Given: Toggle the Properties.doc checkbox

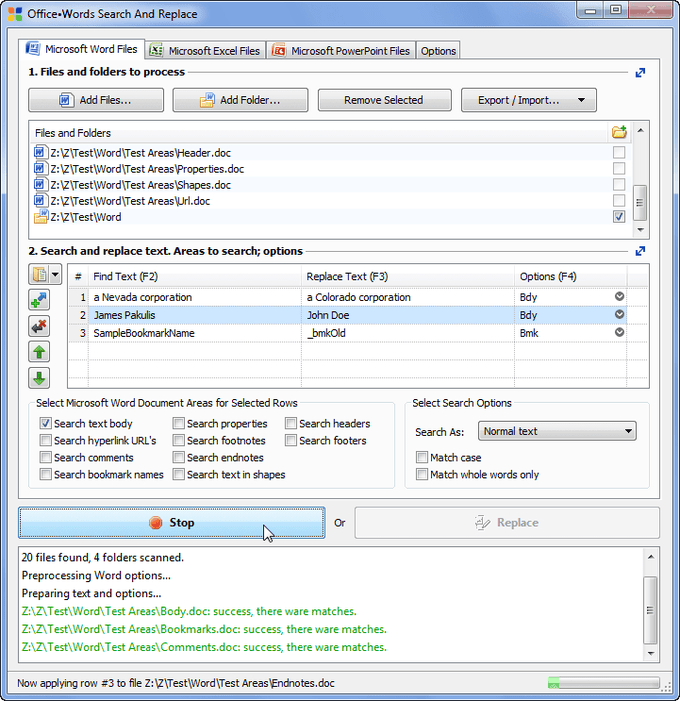Looking at the screenshot, I should 619,169.
